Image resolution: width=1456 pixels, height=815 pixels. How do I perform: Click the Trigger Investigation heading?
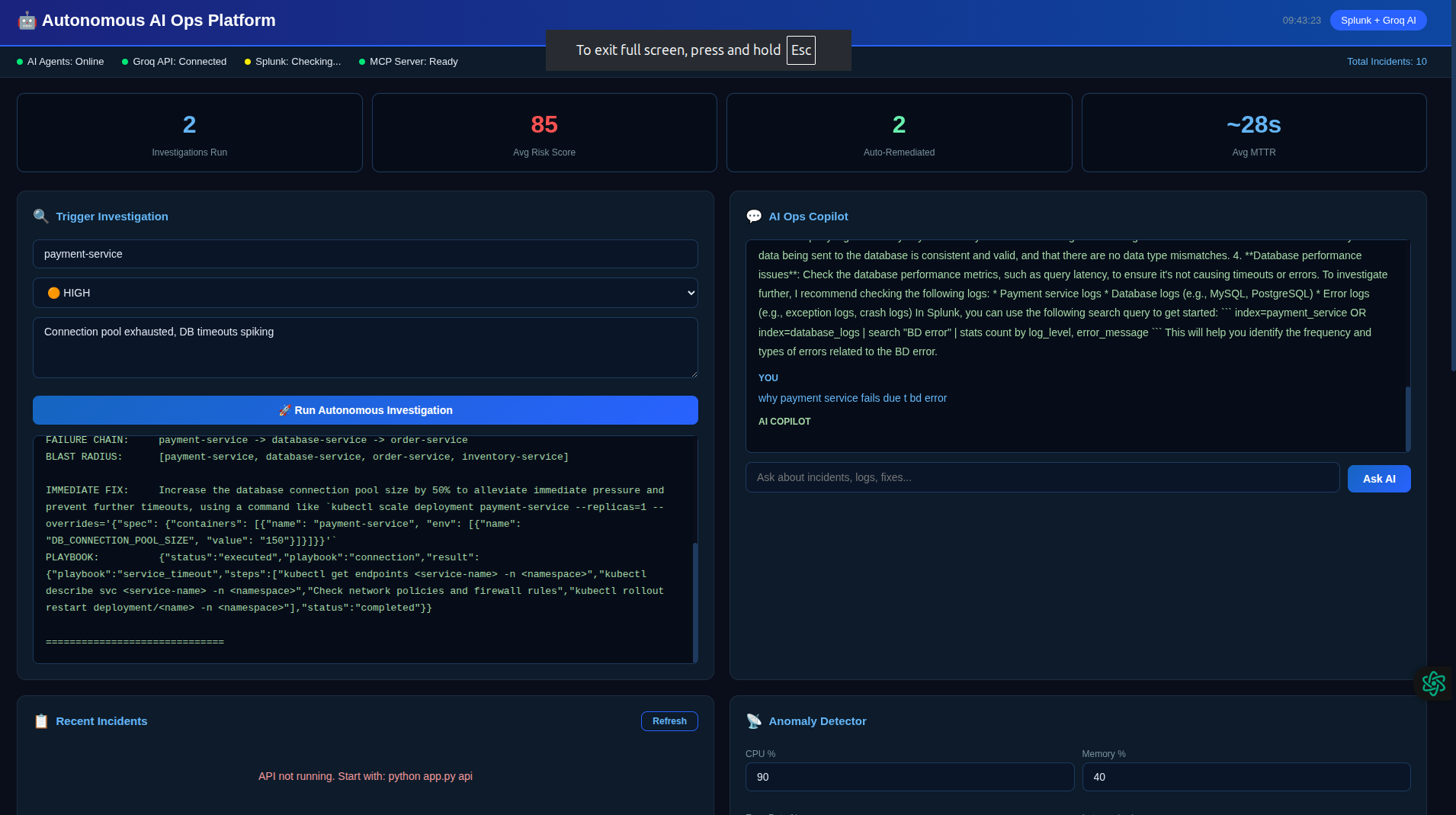(112, 217)
